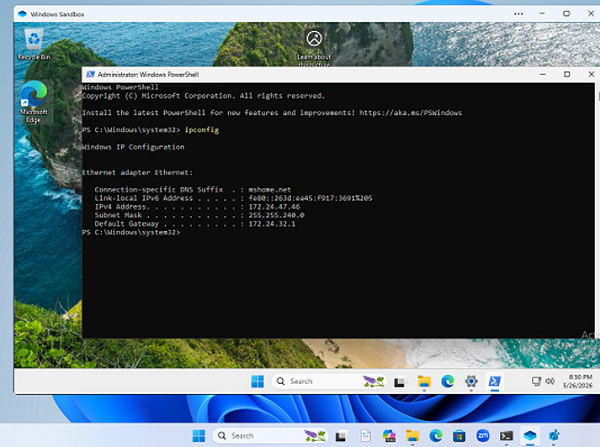The image size is (600, 447).
Task: Close the Administrator PowerShell window
Action: click(591, 74)
